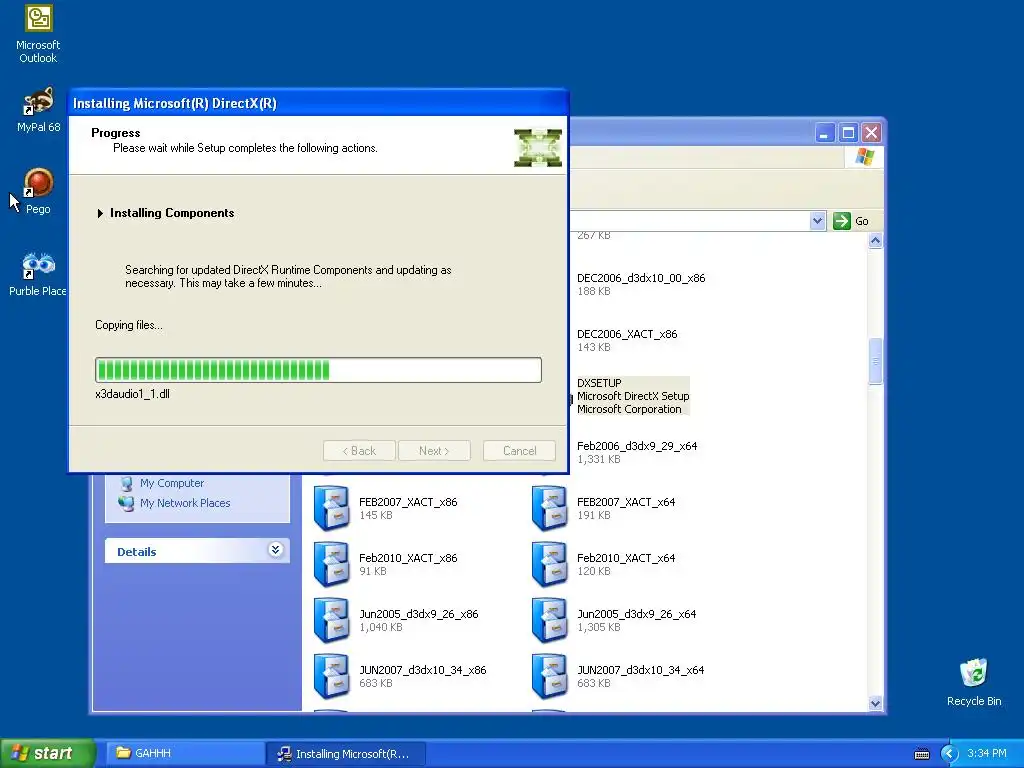Select the DEC2006_d3dx10_00_x86 file name
The image size is (1024, 768).
(x=641, y=278)
